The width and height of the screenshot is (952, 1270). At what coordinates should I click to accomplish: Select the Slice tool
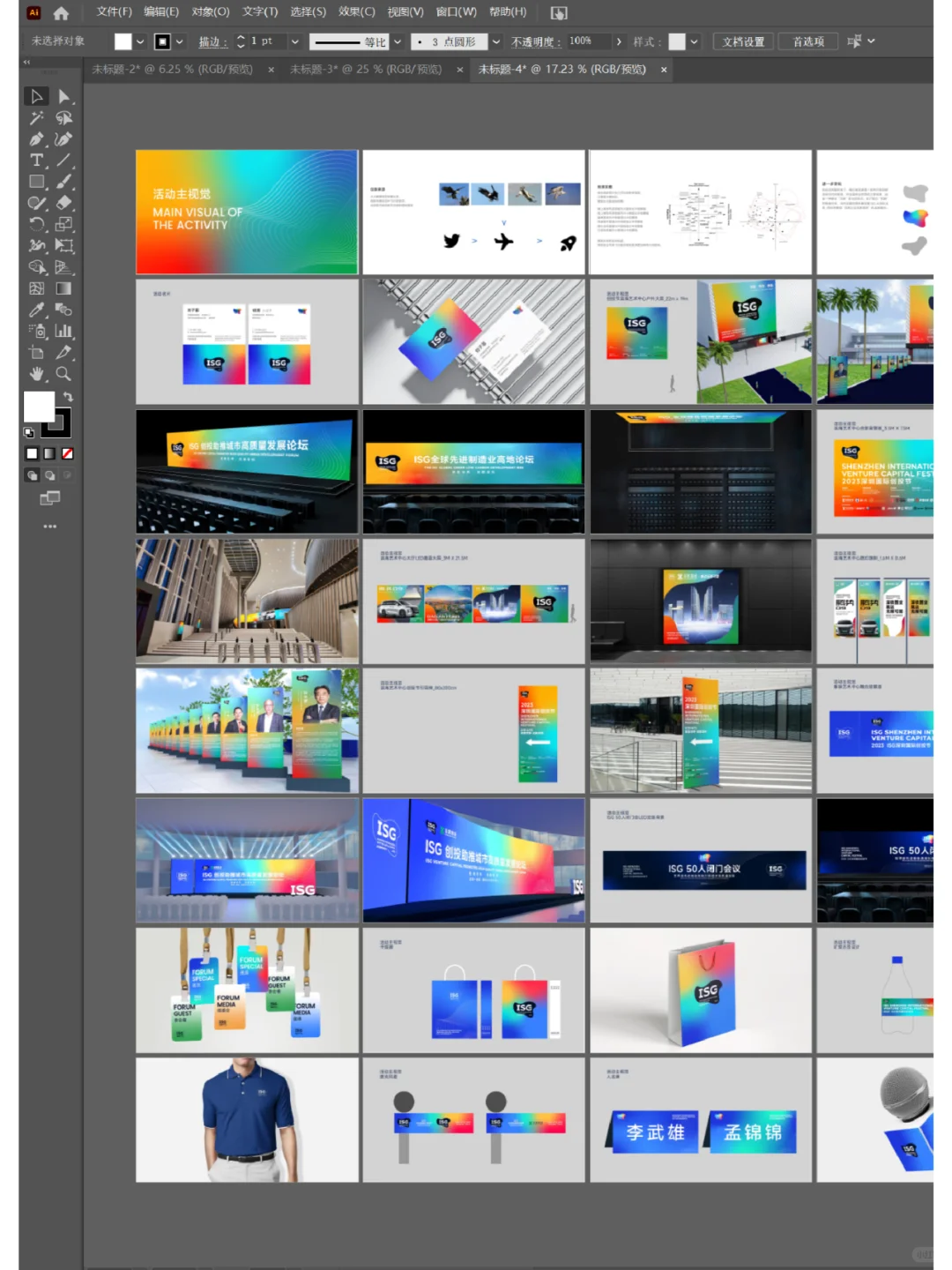pyautogui.click(x=64, y=352)
